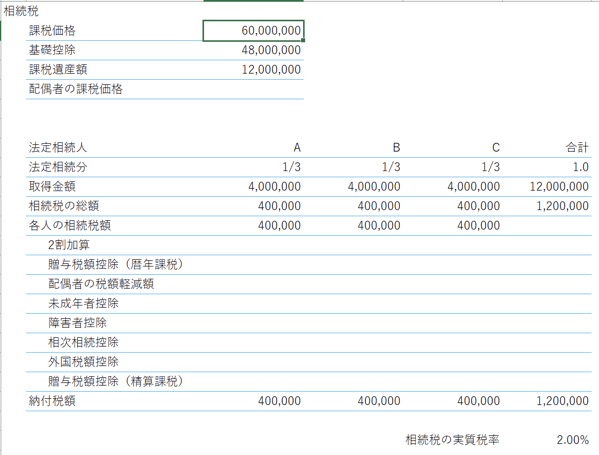The height and width of the screenshot is (455, 599).
Task: Select the 相続税の総額 total 1,200,000 cell
Action: click(547, 206)
